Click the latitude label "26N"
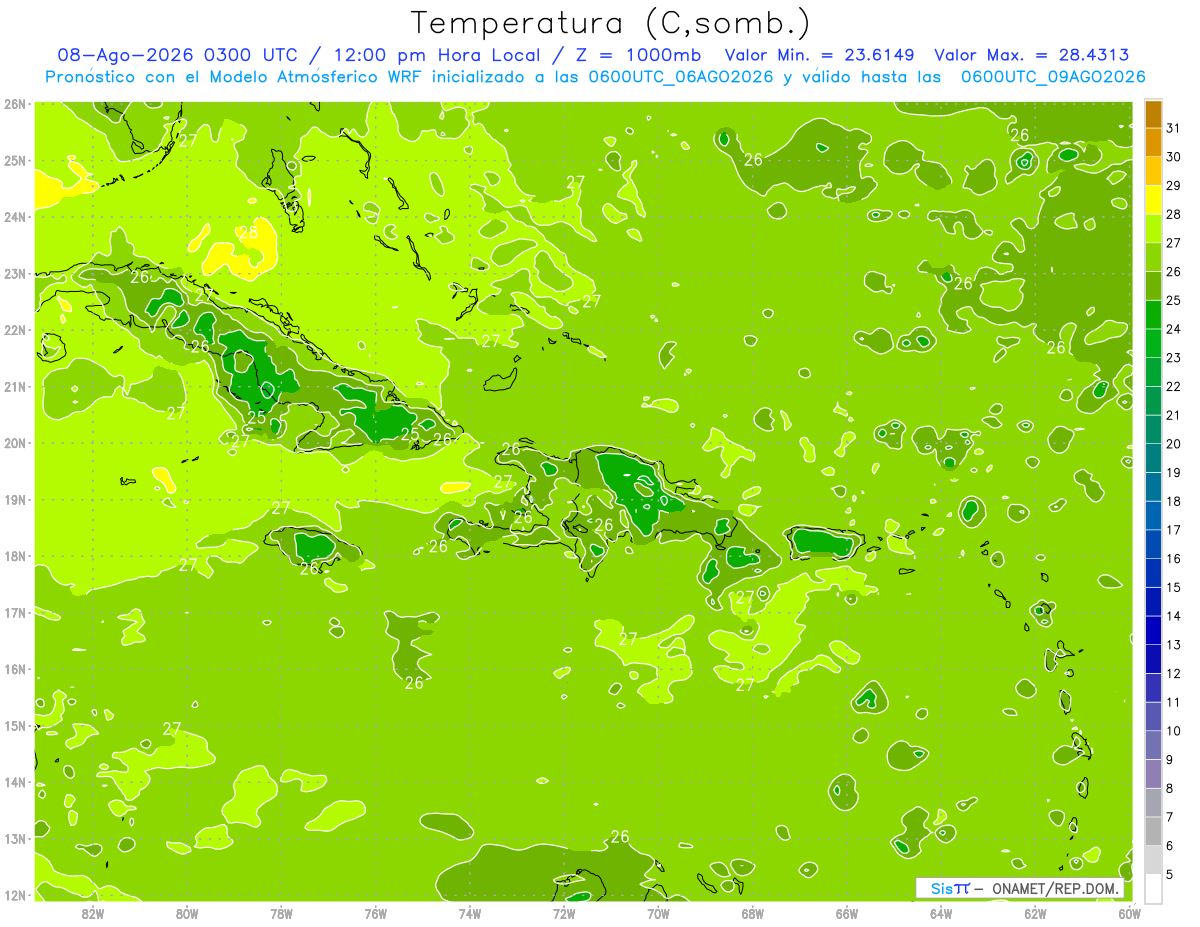The height and width of the screenshot is (927, 1200). click(15, 103)
